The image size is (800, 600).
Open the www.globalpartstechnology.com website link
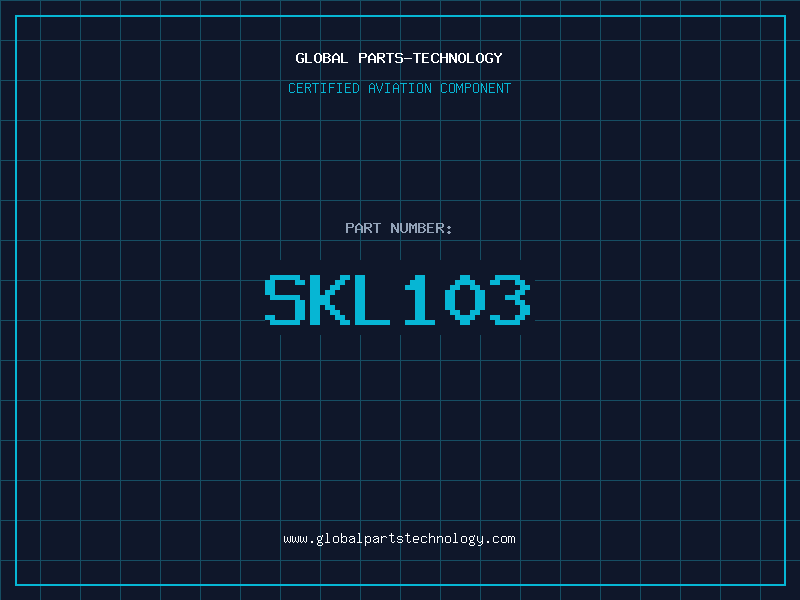point(399,539)
